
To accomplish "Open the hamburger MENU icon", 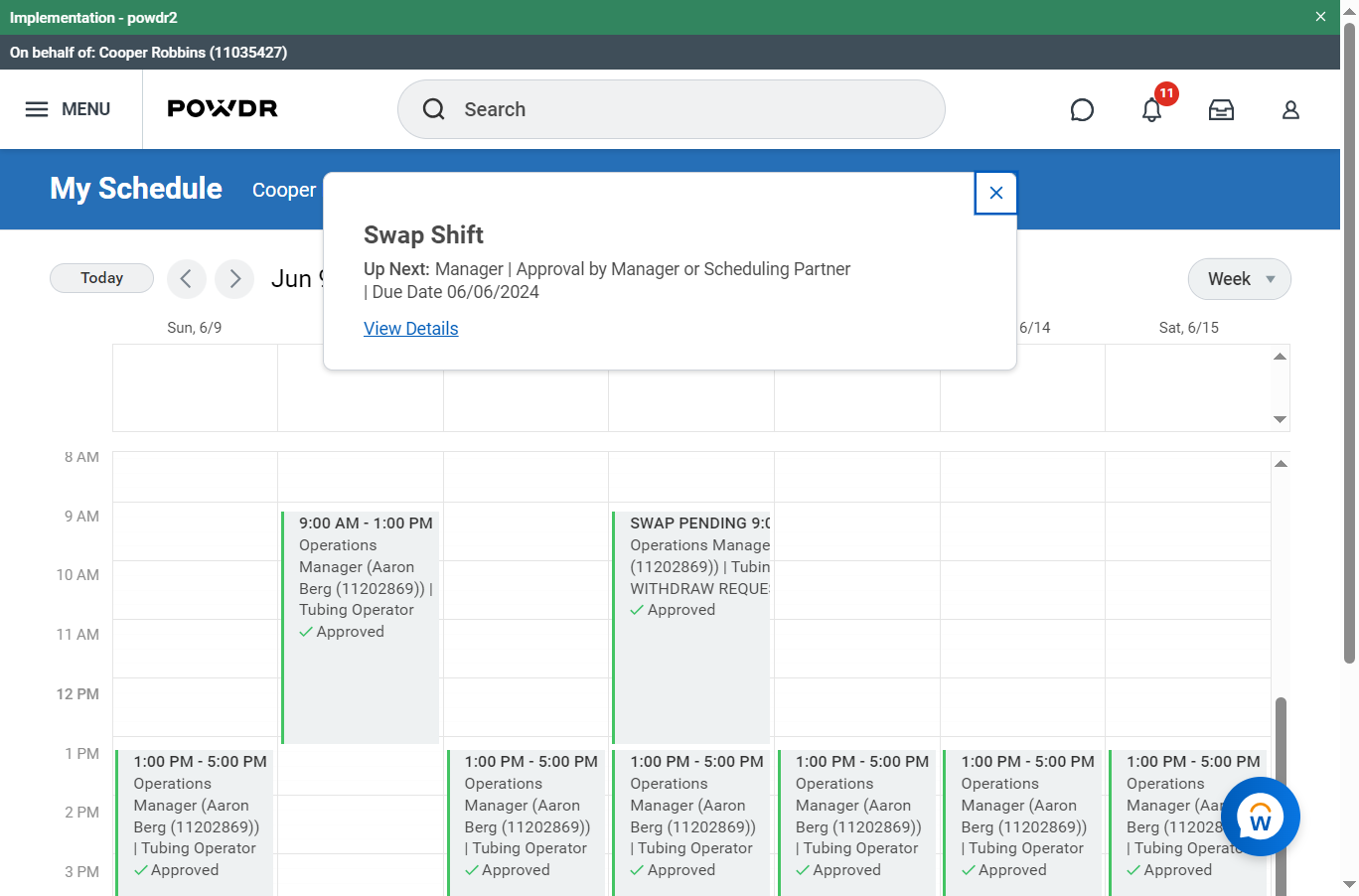I will [37, 109].
